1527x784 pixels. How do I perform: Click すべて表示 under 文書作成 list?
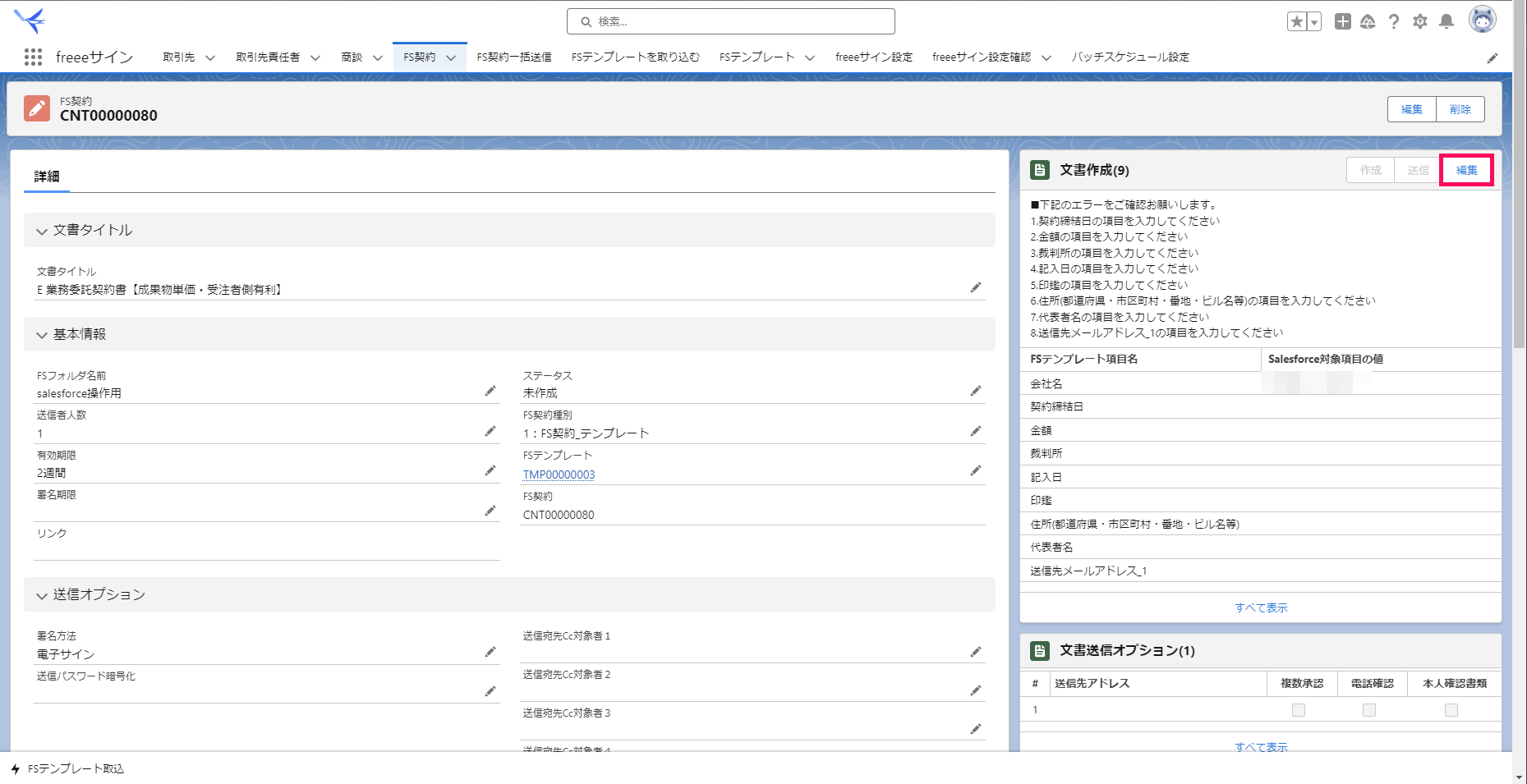click(1261, 607)
